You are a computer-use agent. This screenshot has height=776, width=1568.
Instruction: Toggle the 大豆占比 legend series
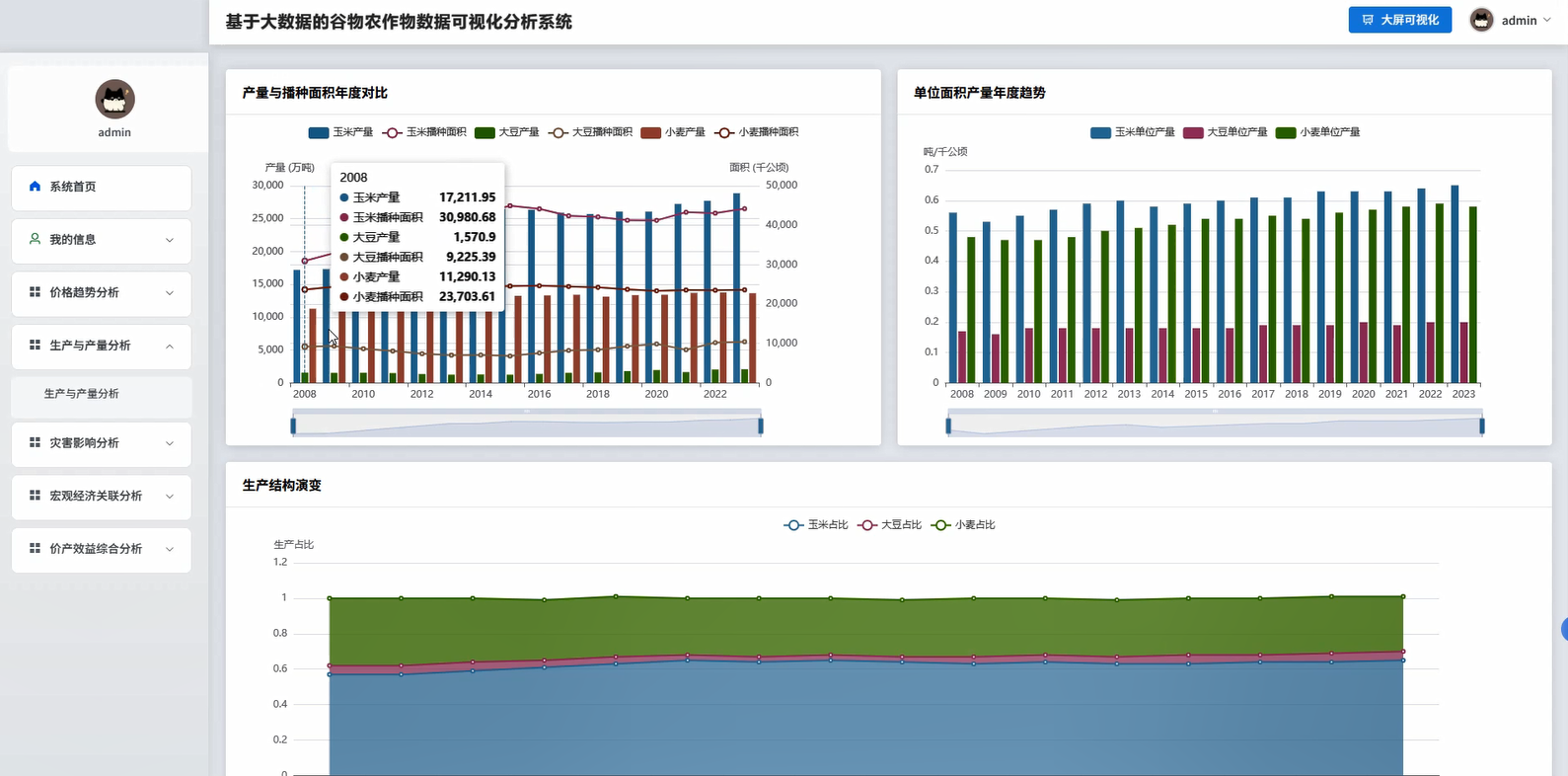[889, 525]
